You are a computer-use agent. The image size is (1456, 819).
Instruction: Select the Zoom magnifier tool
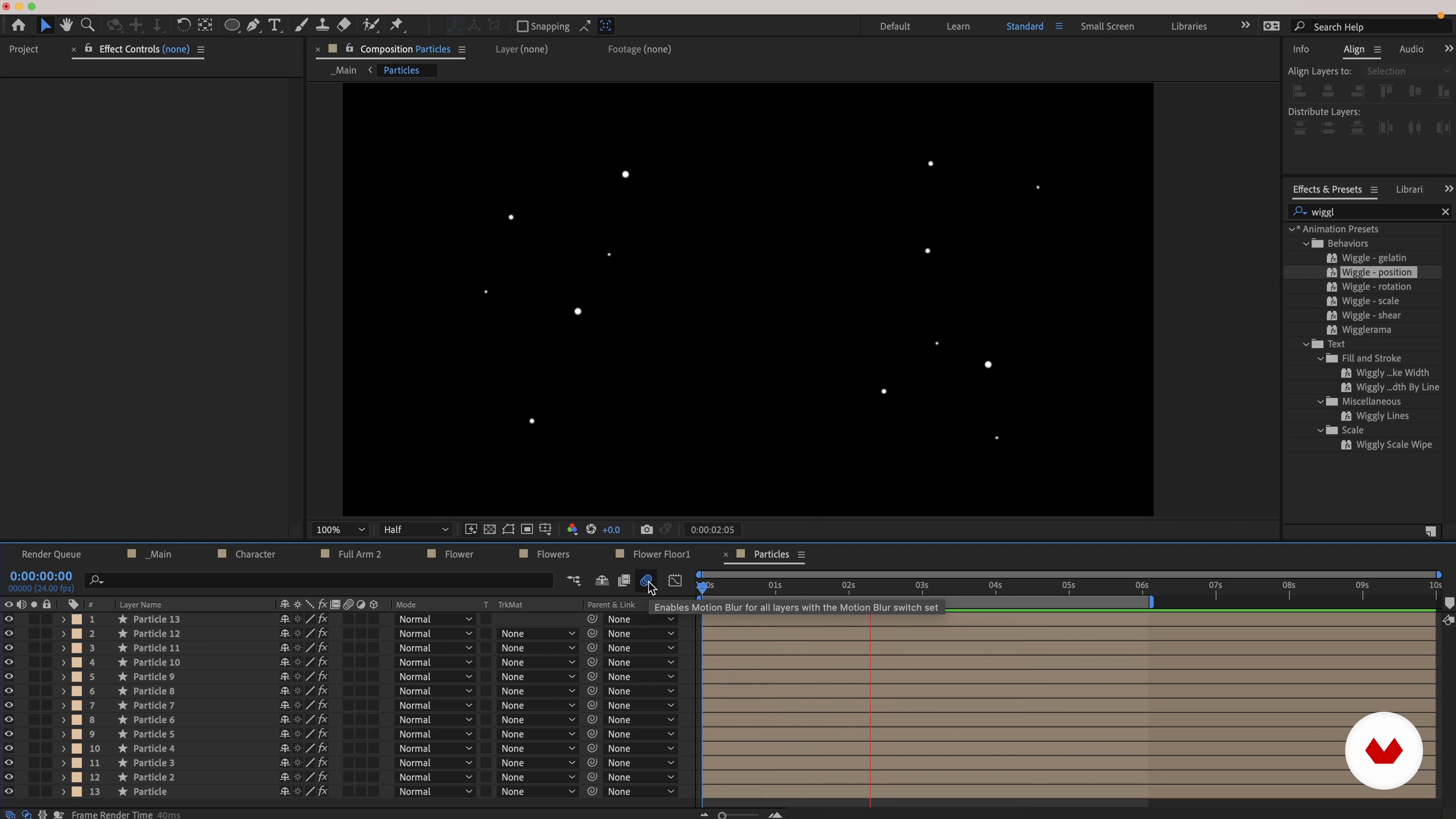[88, 25]
